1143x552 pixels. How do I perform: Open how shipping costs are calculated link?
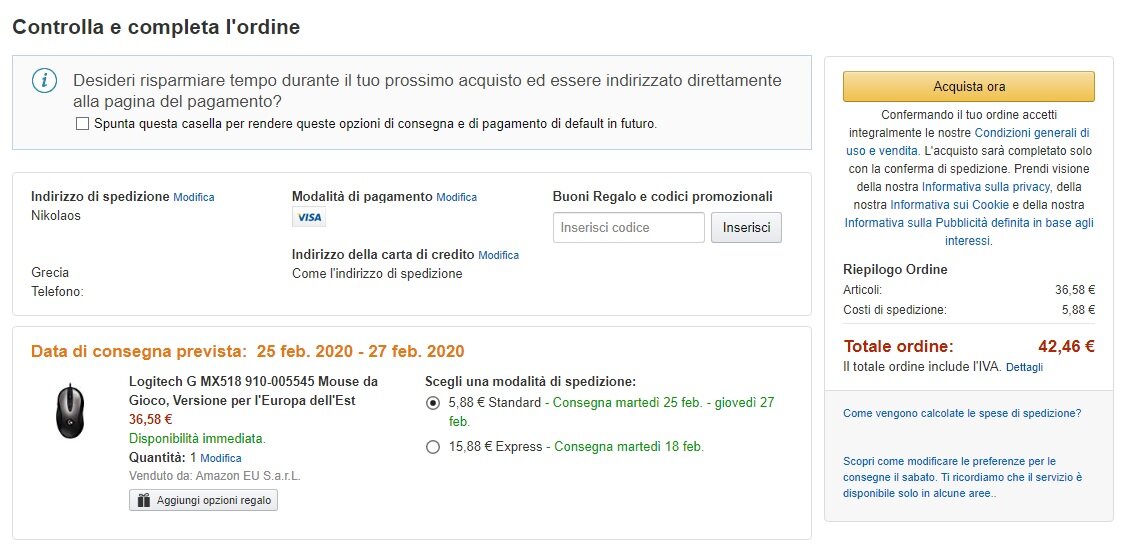(x=961, y=413)
